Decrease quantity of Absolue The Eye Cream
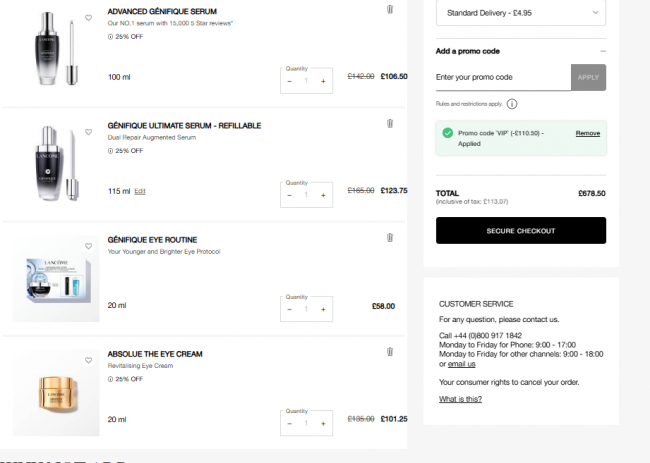This screenshot has height=463, width=650. coord(290,423)
